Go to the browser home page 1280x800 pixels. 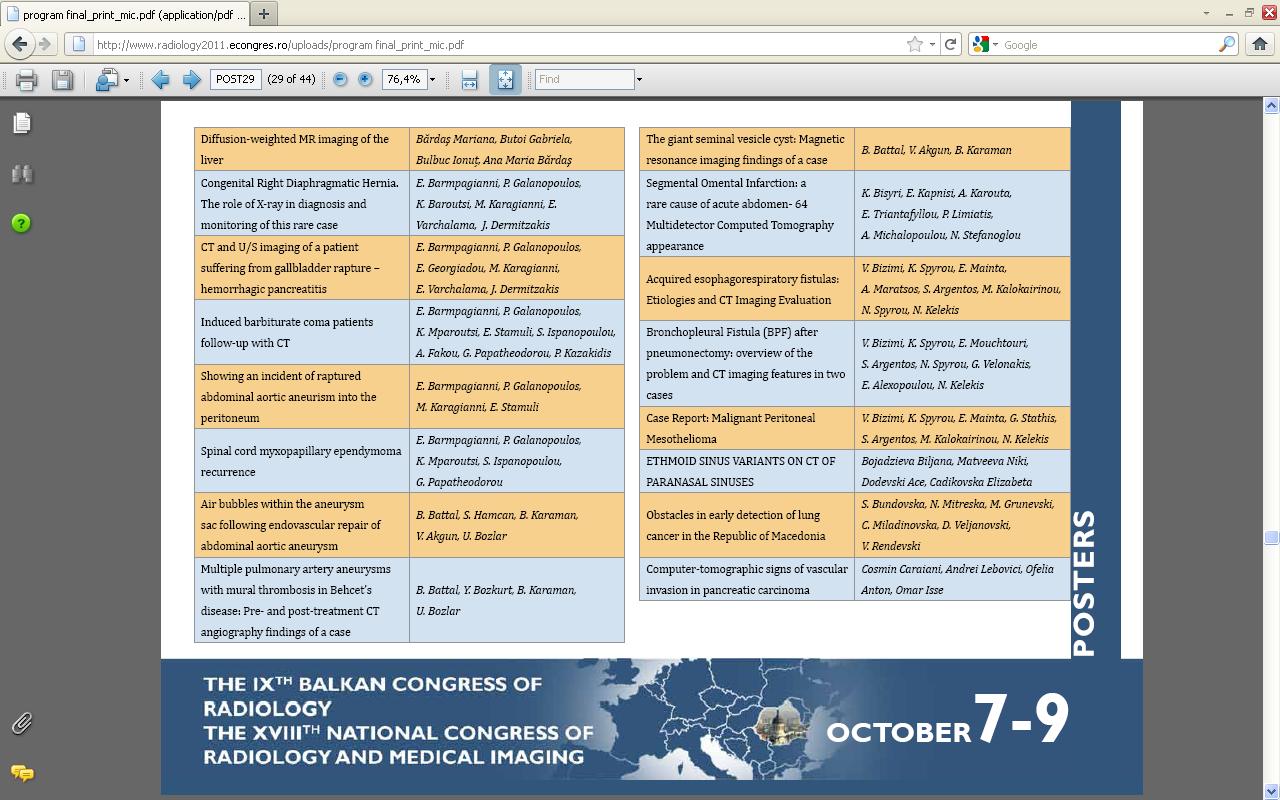[x=1260, y=44]
